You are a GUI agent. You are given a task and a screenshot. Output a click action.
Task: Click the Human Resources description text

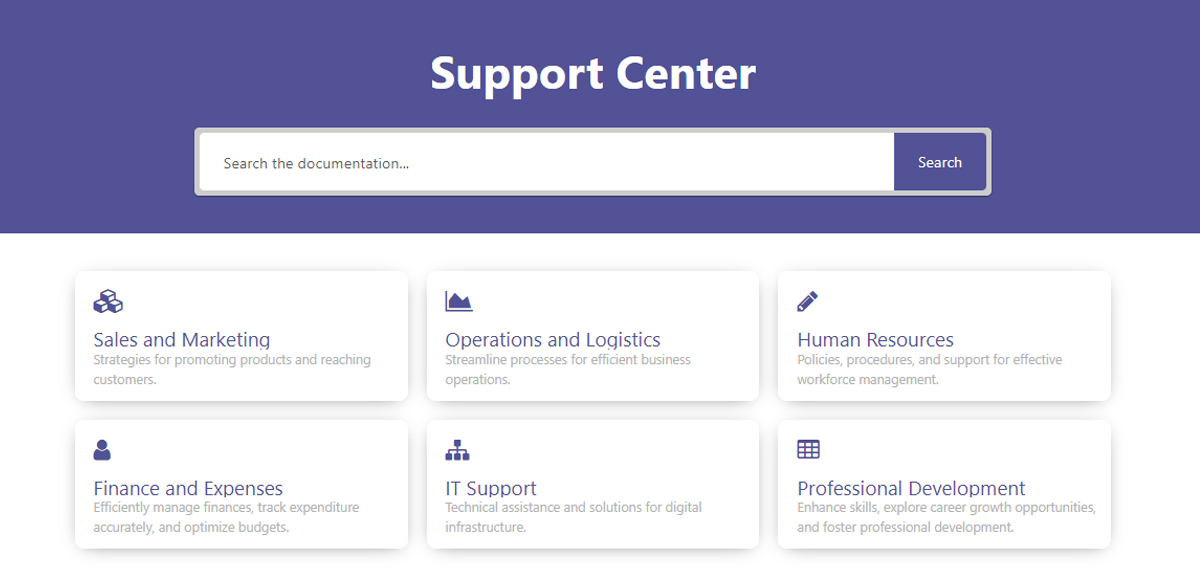click(x=929, y=369)
